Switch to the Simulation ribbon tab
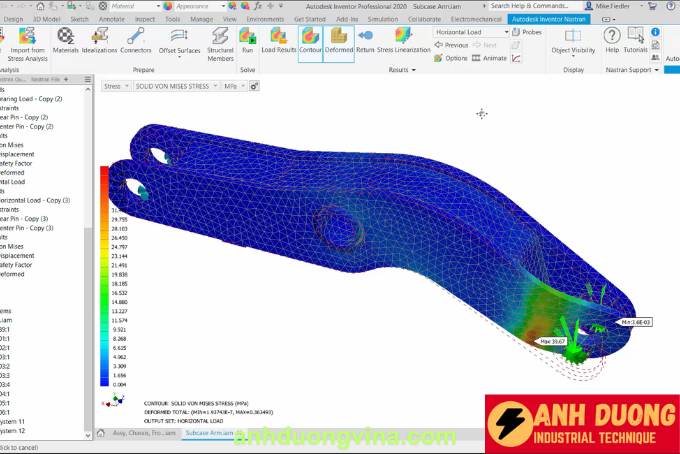Viewport: 680px width, 454px height. 382,19
